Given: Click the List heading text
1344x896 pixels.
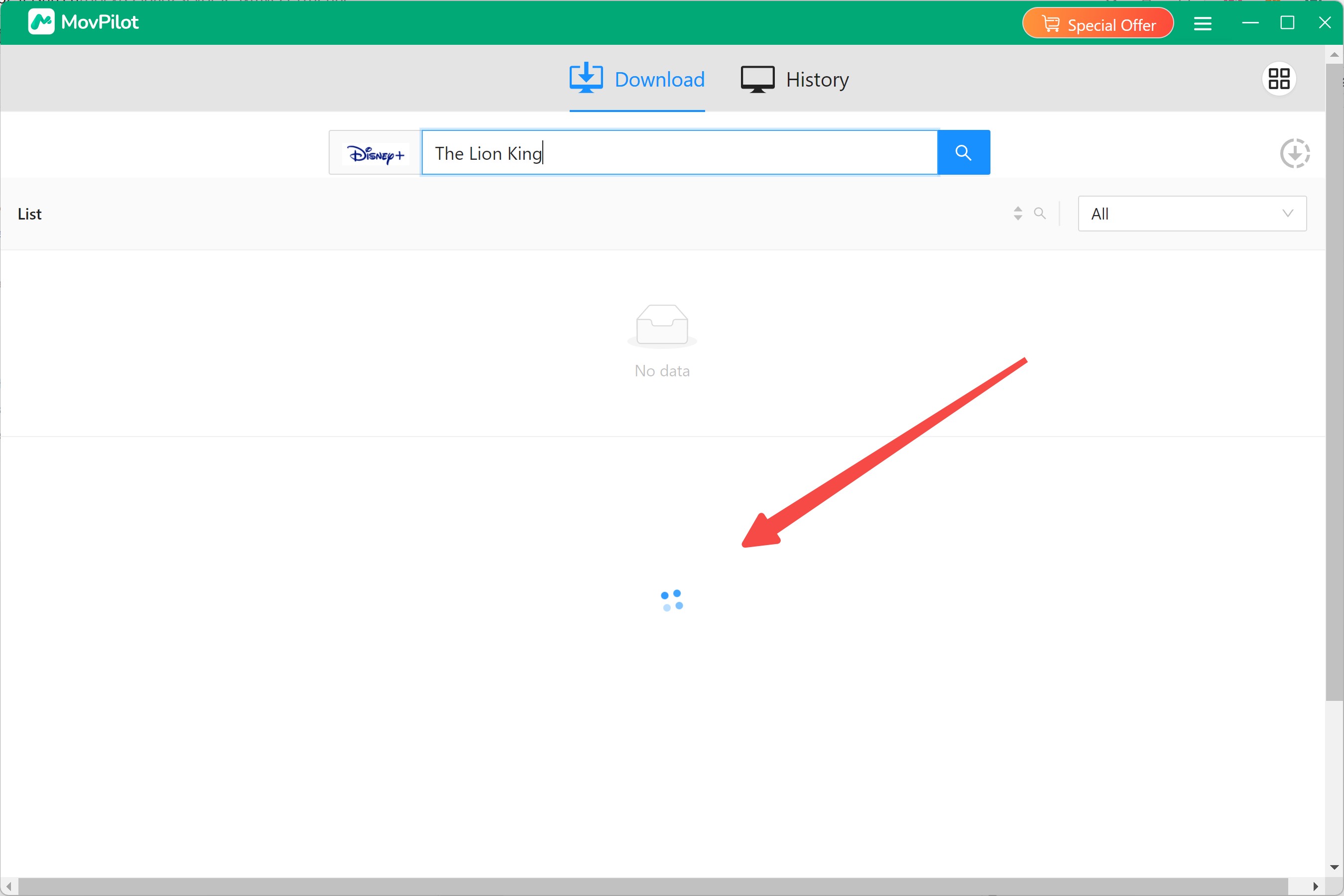Looking at the screenshot, I should [x=30, y=214].
